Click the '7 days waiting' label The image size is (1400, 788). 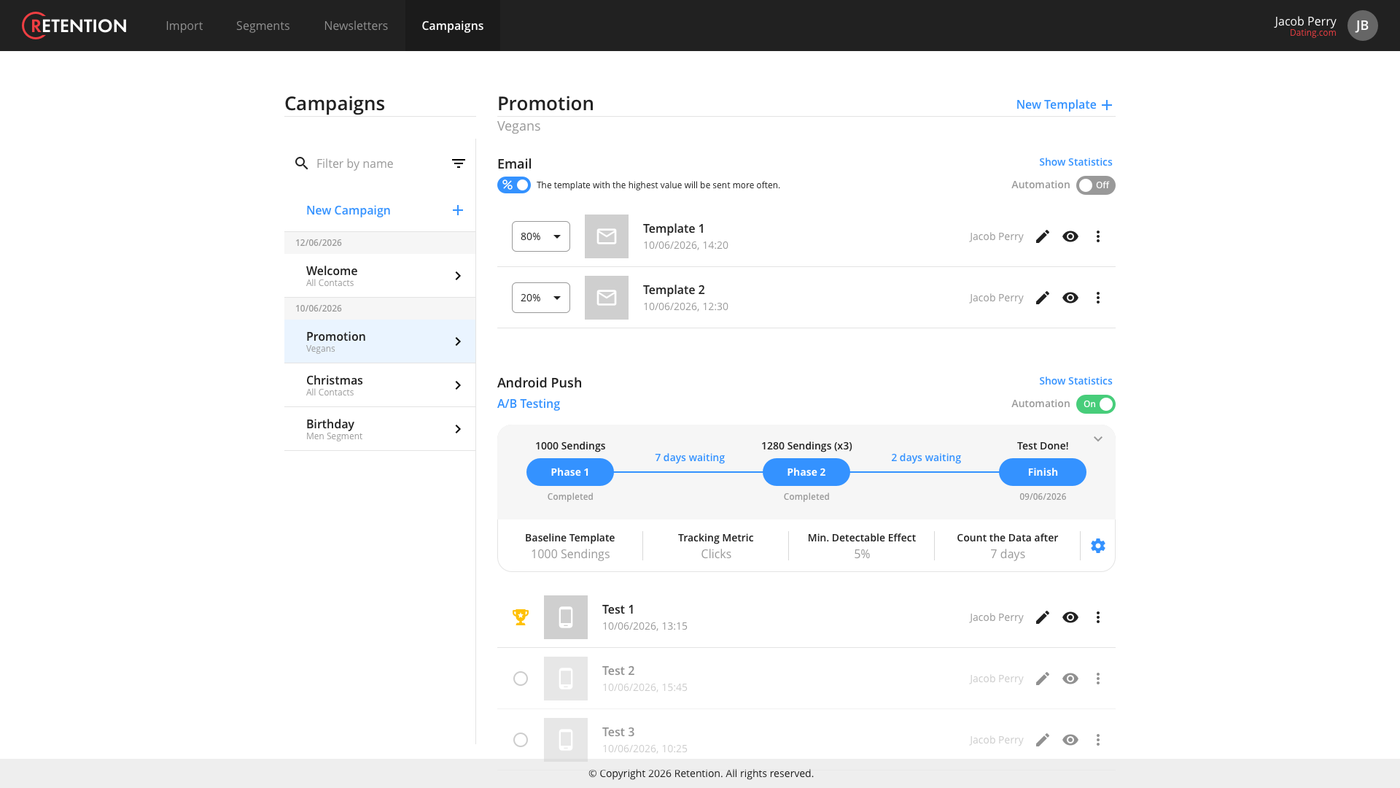(690, 458)
